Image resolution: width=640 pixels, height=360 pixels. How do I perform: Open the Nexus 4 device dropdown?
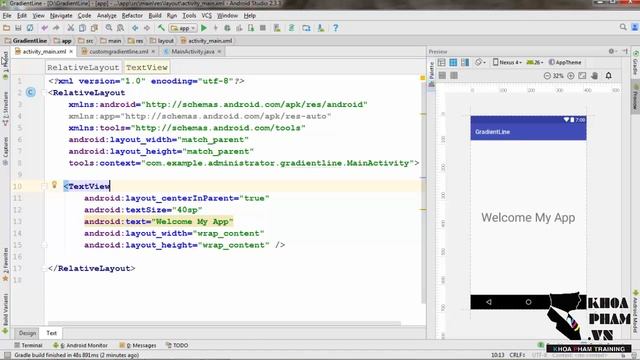(x=507, y=62)
